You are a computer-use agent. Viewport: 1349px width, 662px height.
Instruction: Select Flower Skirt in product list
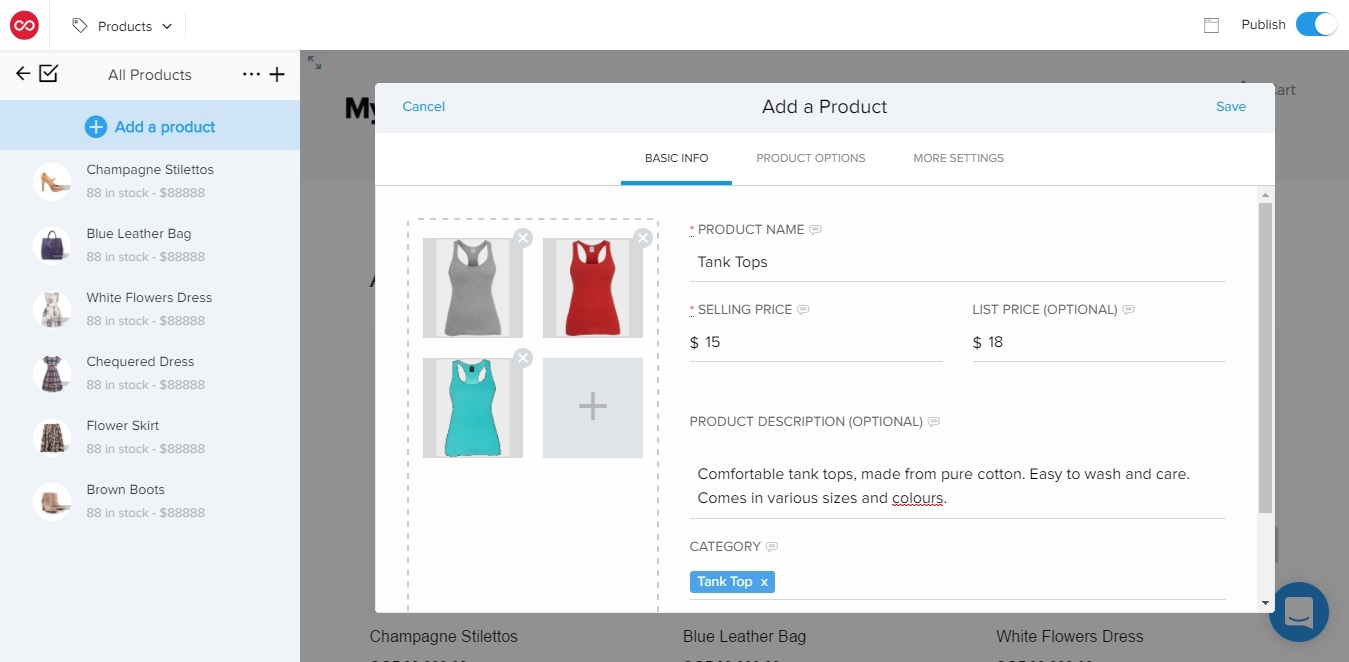tap(150, 438)
